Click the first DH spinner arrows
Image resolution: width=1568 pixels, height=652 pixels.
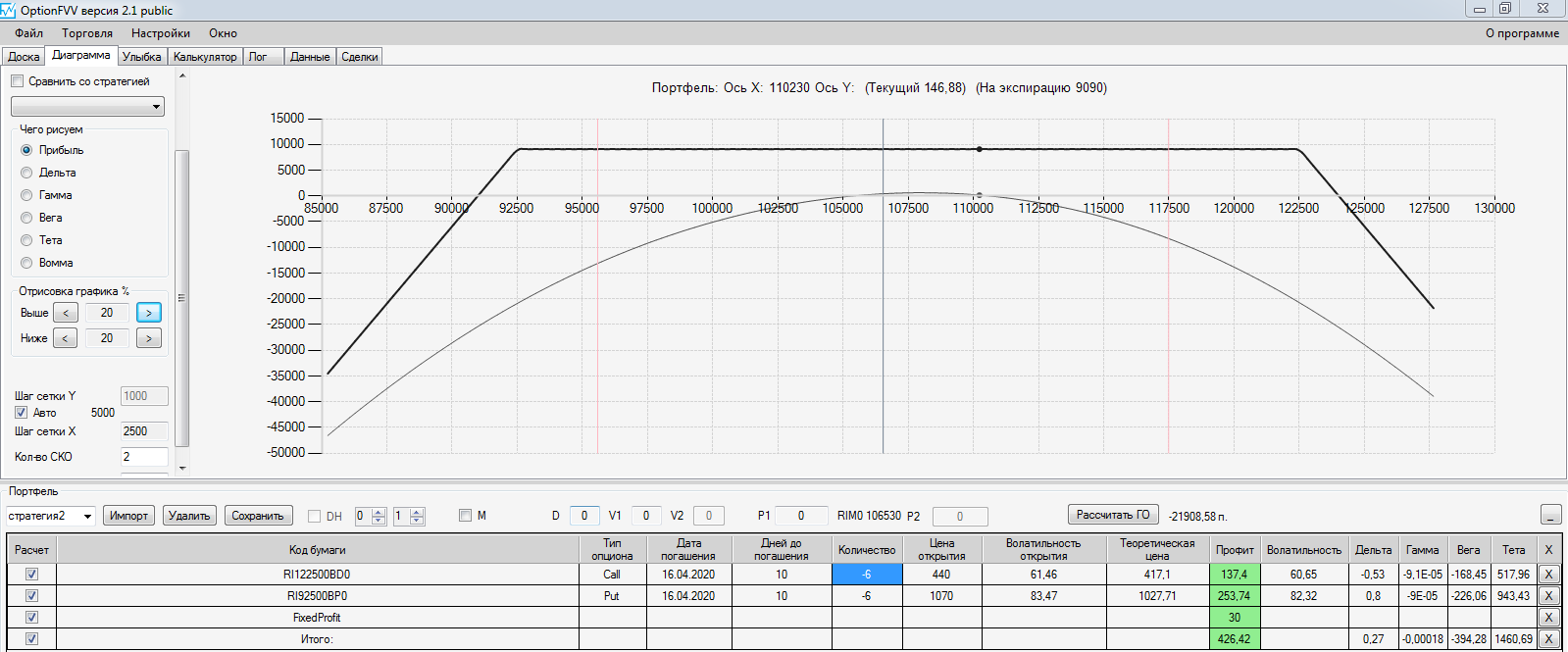coord(379,516)
